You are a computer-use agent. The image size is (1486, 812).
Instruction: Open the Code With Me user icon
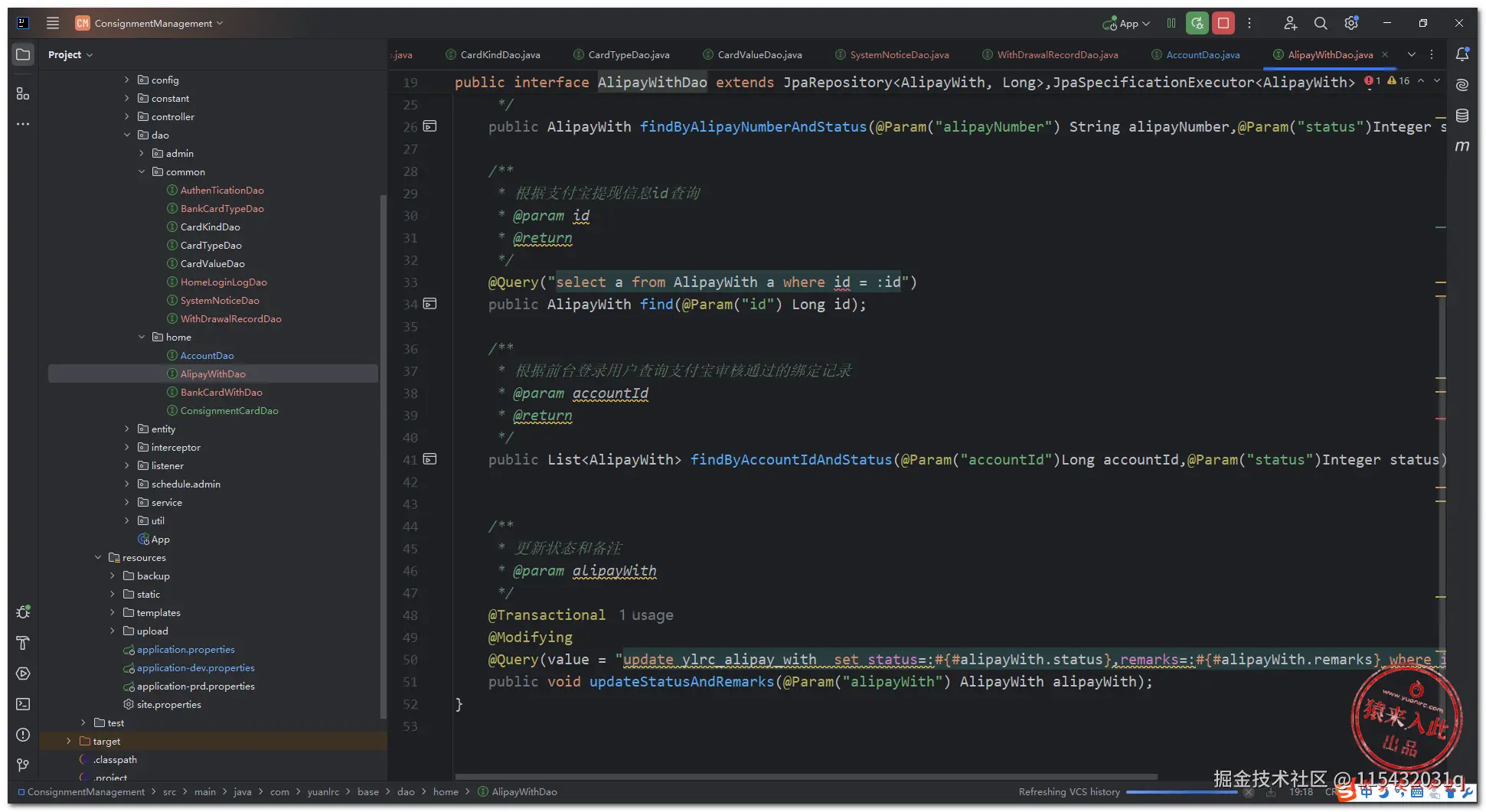1291,23
